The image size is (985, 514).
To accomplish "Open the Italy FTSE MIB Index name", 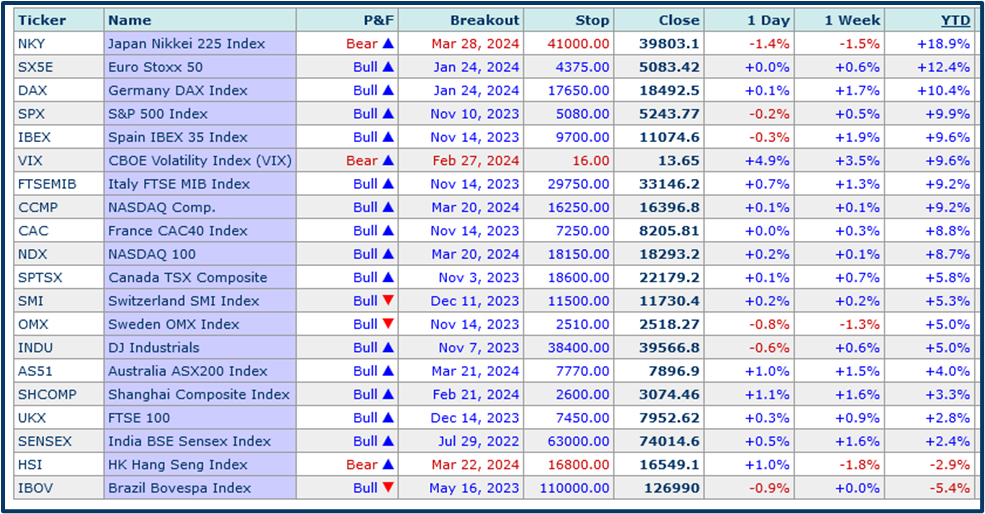I will pos(179,183).
